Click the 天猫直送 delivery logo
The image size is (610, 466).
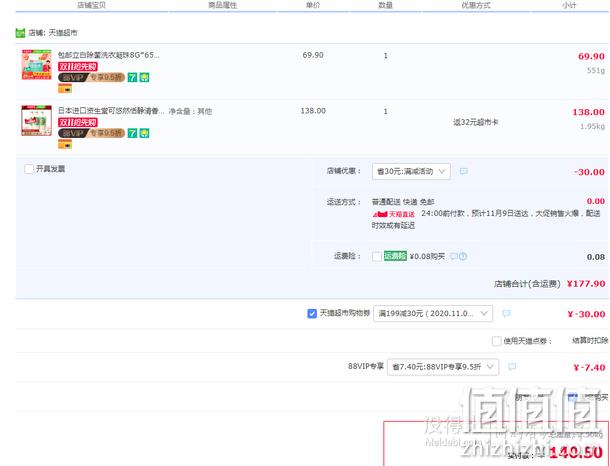pos(393,214)
